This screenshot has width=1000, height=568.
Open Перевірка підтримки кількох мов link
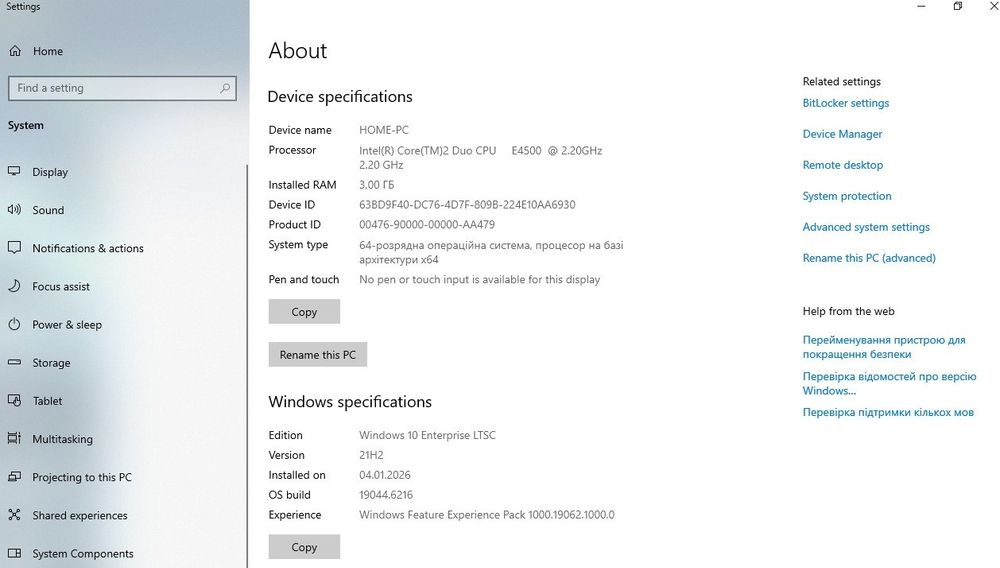tap(888, 412)
